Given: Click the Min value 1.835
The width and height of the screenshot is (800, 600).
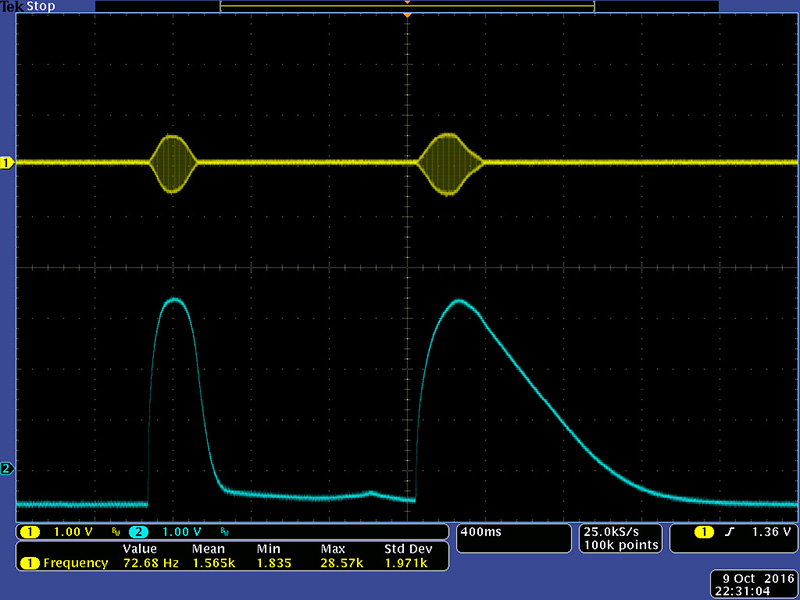Looking at the screenshot, I should [x=274, y=563].
